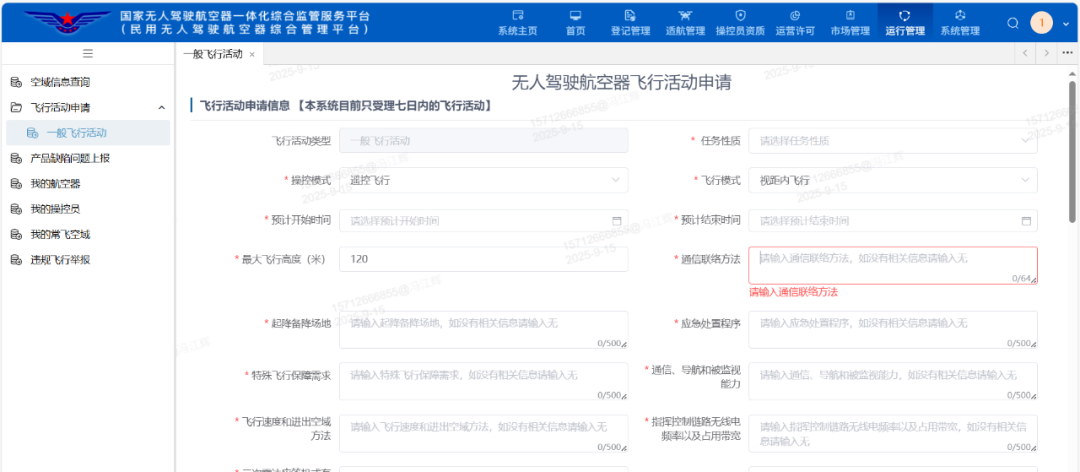Focus the 通信联络方法 text area
Viewport: 1080px width, 472px height.
pos(893,265)
